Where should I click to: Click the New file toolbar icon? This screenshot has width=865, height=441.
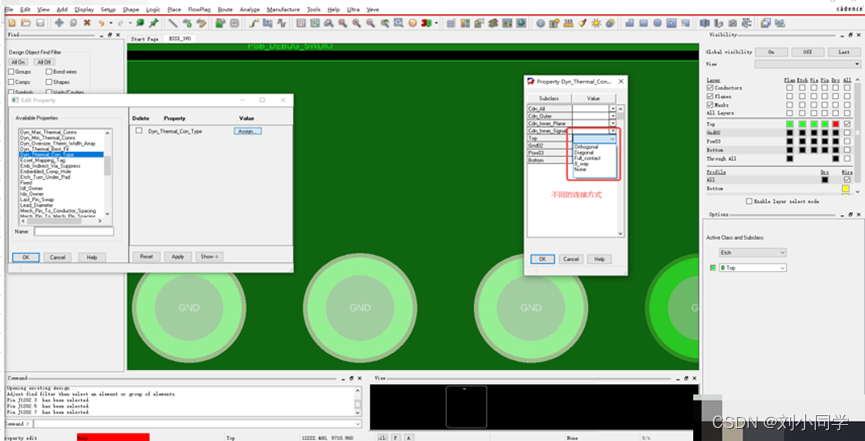(x=12, y=23)
